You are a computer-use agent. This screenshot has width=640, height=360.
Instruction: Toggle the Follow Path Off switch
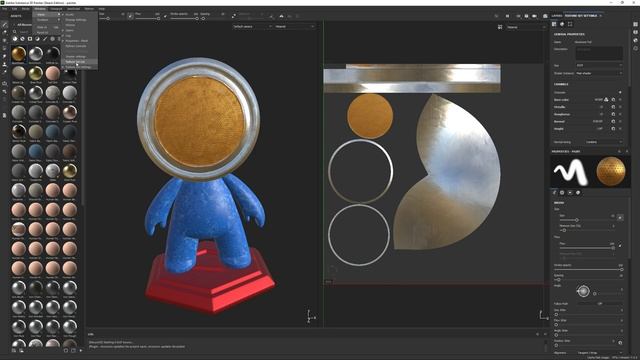tap(599, 304)
